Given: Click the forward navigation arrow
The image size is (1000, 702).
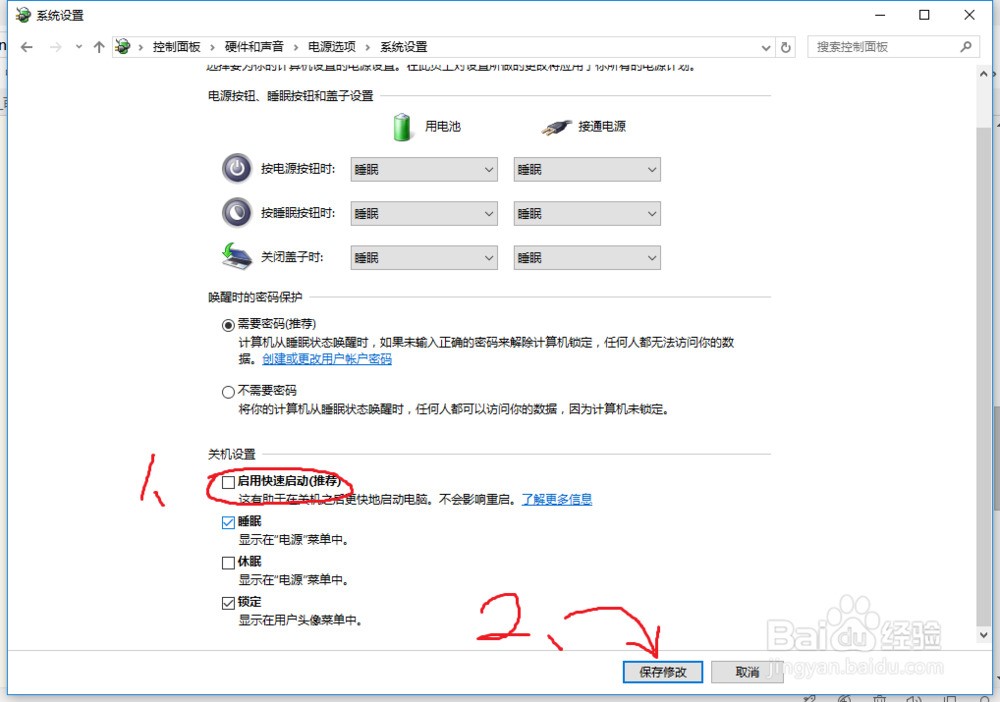Looking at the screenshot, I should 55,47.
